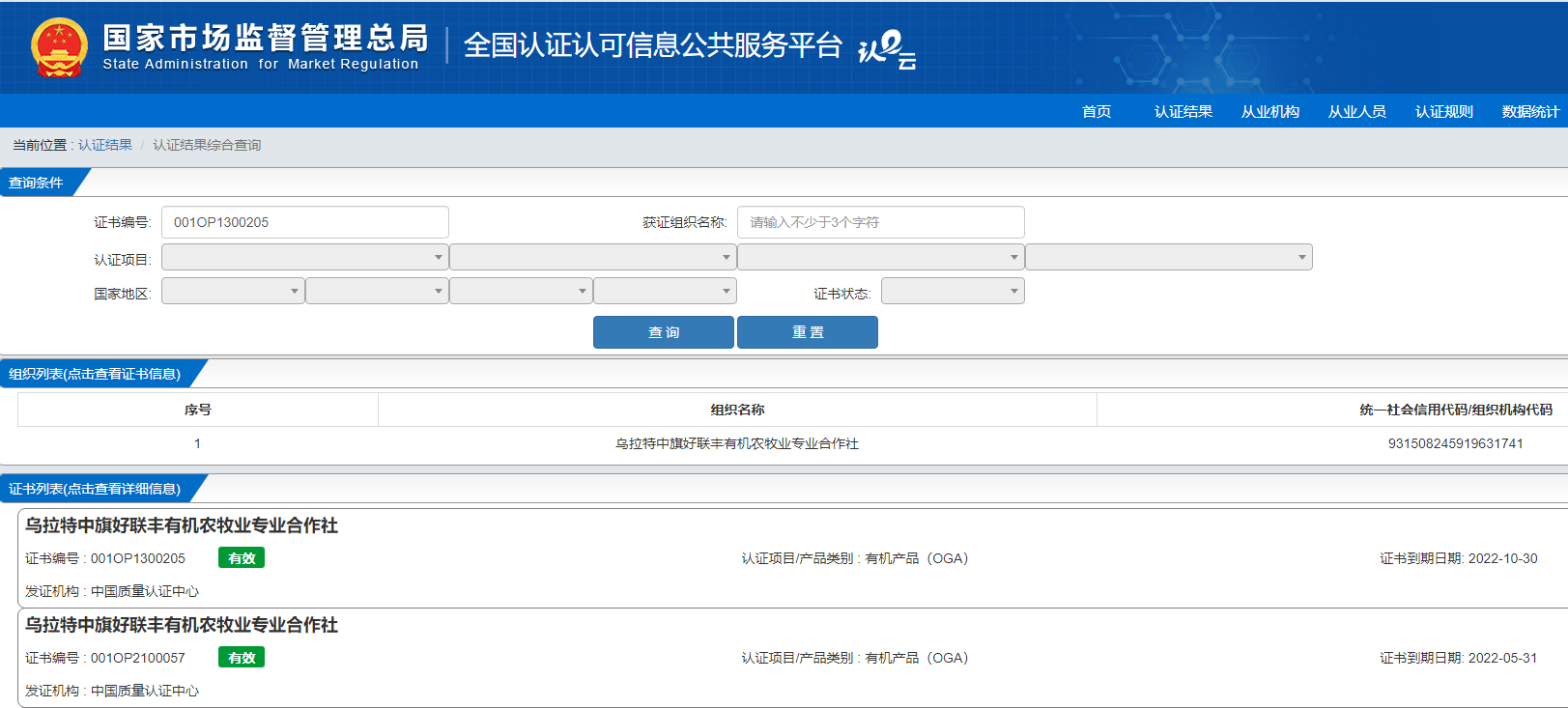Click the 序号 column header
The width and height of the screenshot is (1568, 708).
pos(198,410)
